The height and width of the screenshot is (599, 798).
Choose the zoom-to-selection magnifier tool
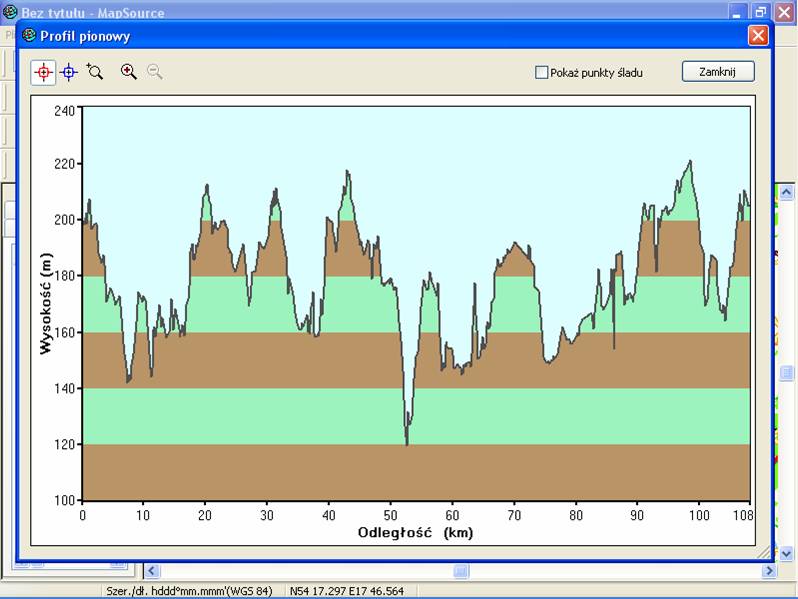tap(95, 72)
